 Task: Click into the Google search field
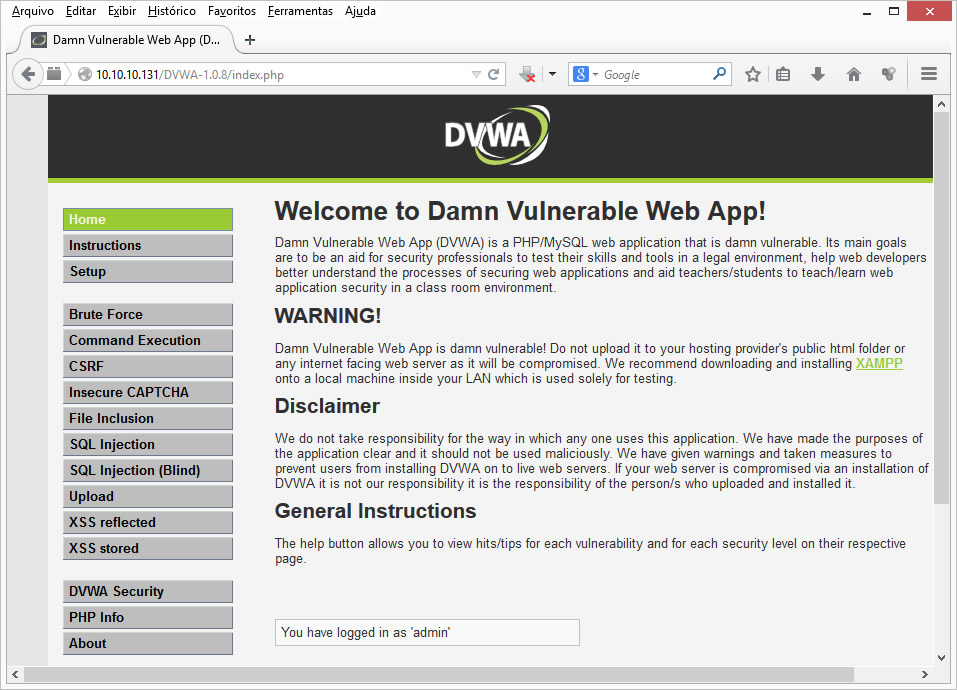click(655, 74)
